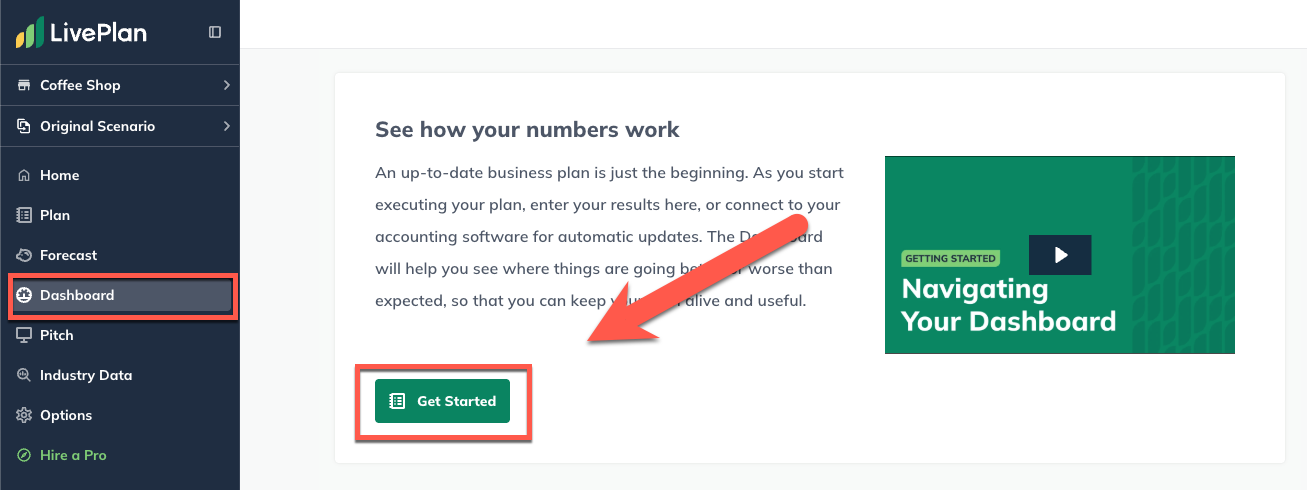Select the Dashboard gauge icon
The height and width of the screenshot is (490, 1307).
click(x=24, y=295)
